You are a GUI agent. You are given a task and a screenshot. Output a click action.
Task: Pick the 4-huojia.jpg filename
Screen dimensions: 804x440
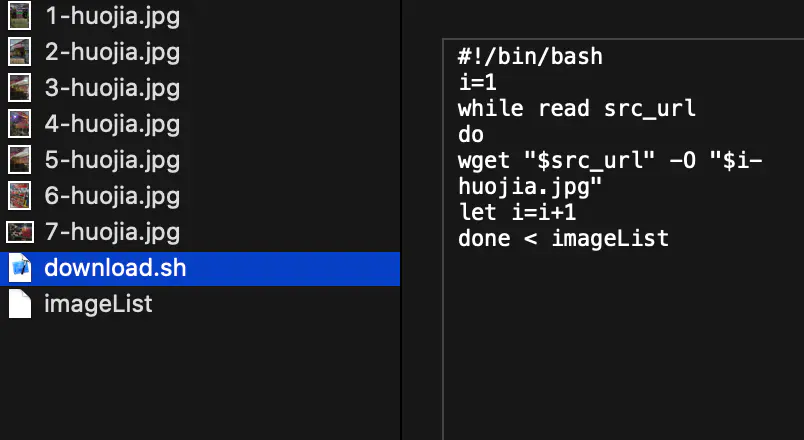coord(112,123)
